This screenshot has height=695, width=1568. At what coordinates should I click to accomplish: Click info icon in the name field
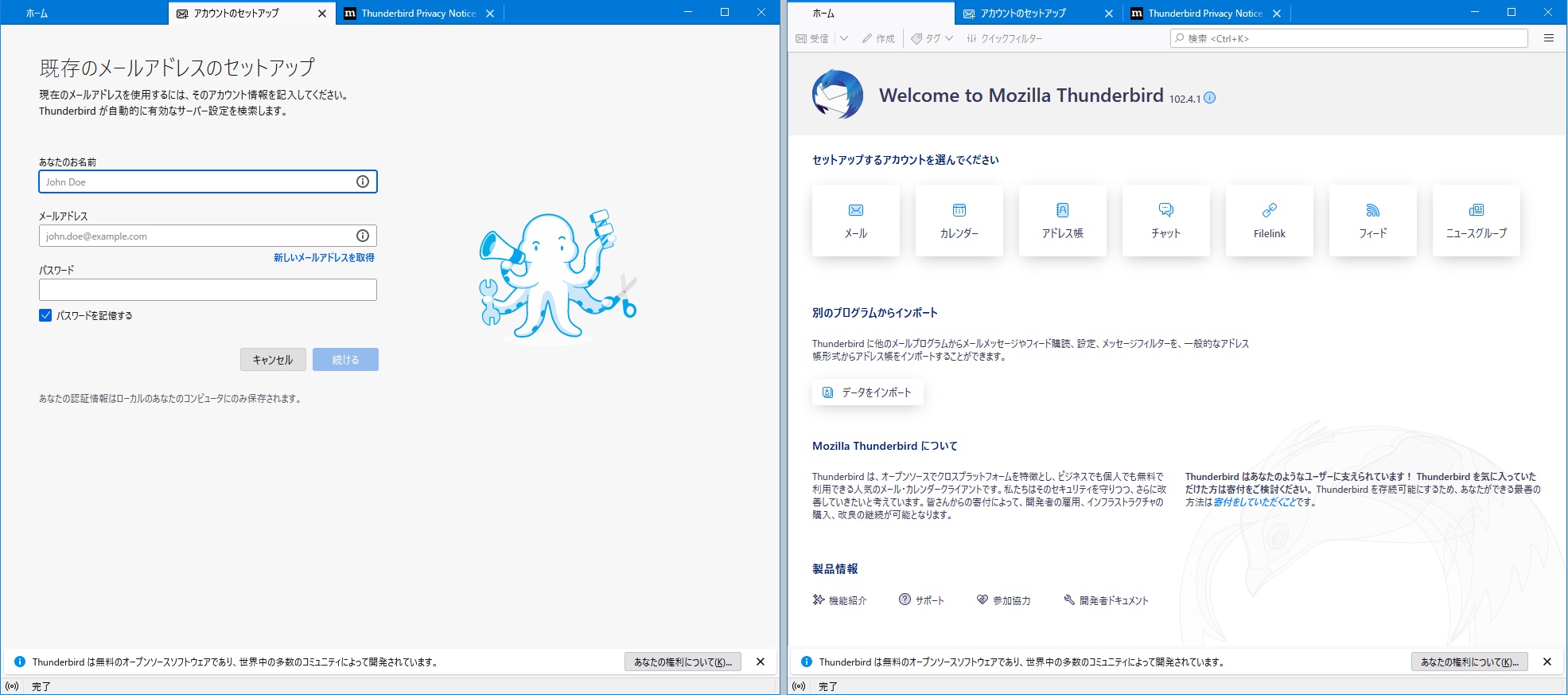363,182
